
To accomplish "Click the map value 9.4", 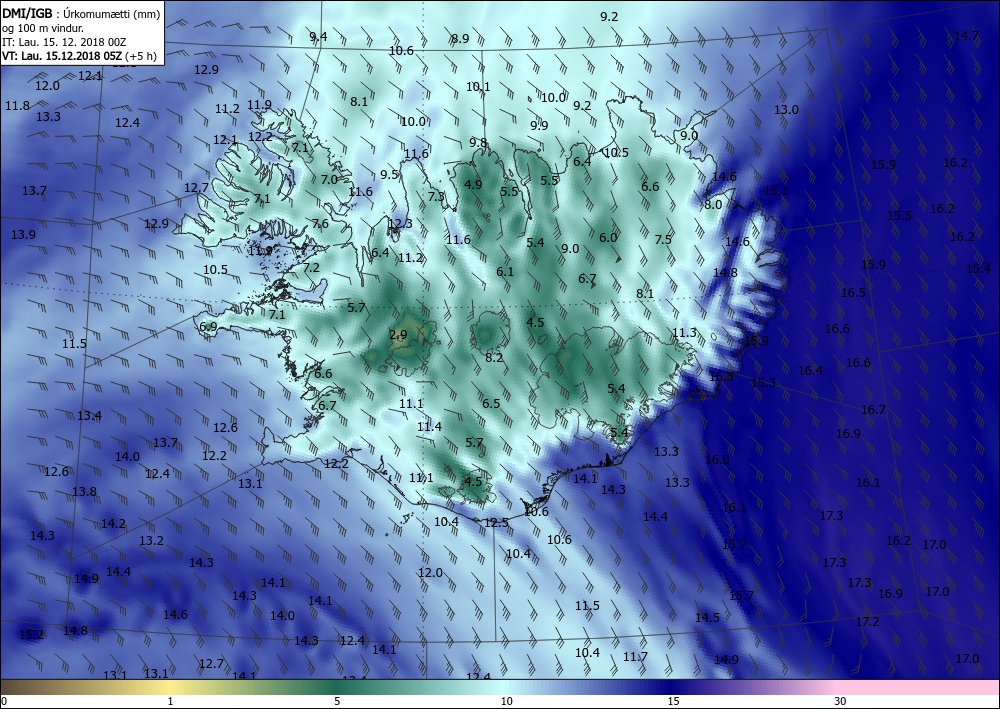I will pyautogui.click(x=318, y=36).
